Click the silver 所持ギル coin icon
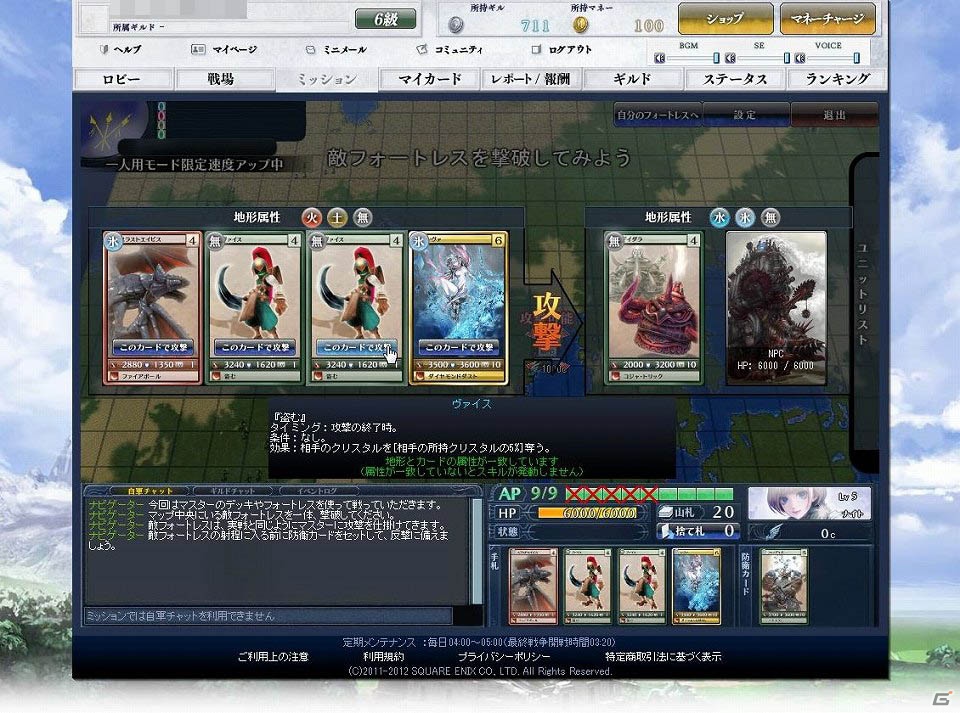The image size is (960, 713). pyautogui.click(x=456, y=25)
